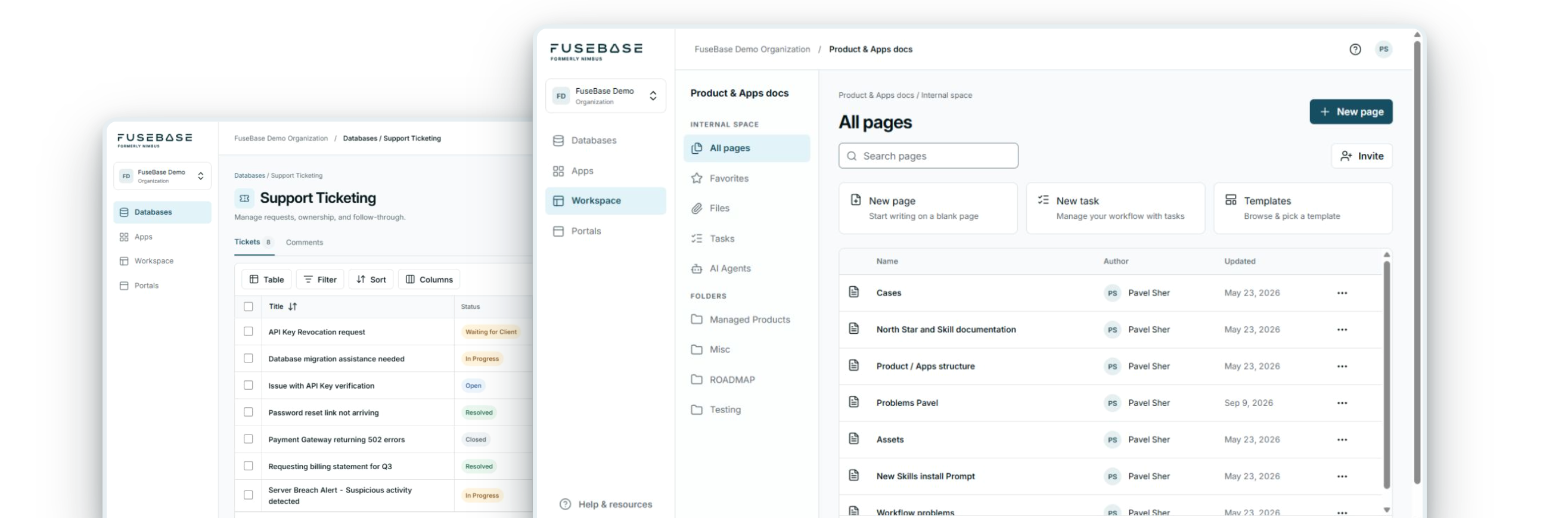Check Database migration assistance needed ticket

pos(249,358)
